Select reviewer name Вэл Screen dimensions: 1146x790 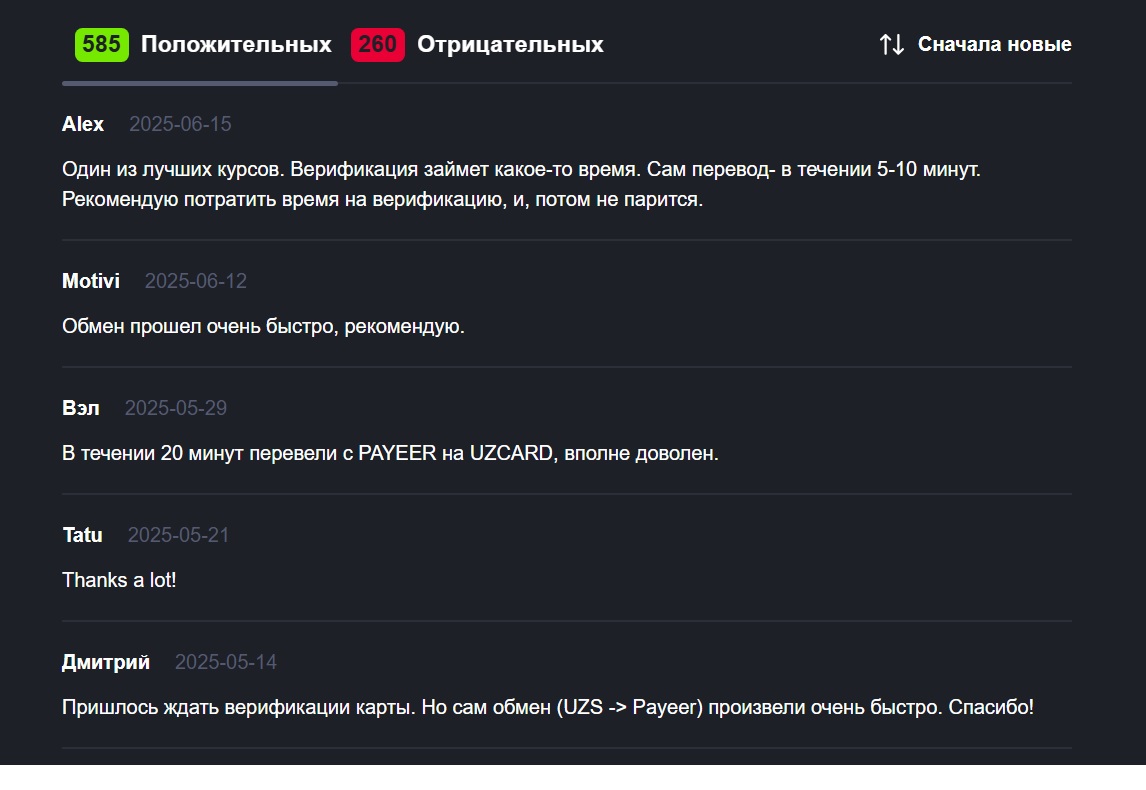(80, 408)
